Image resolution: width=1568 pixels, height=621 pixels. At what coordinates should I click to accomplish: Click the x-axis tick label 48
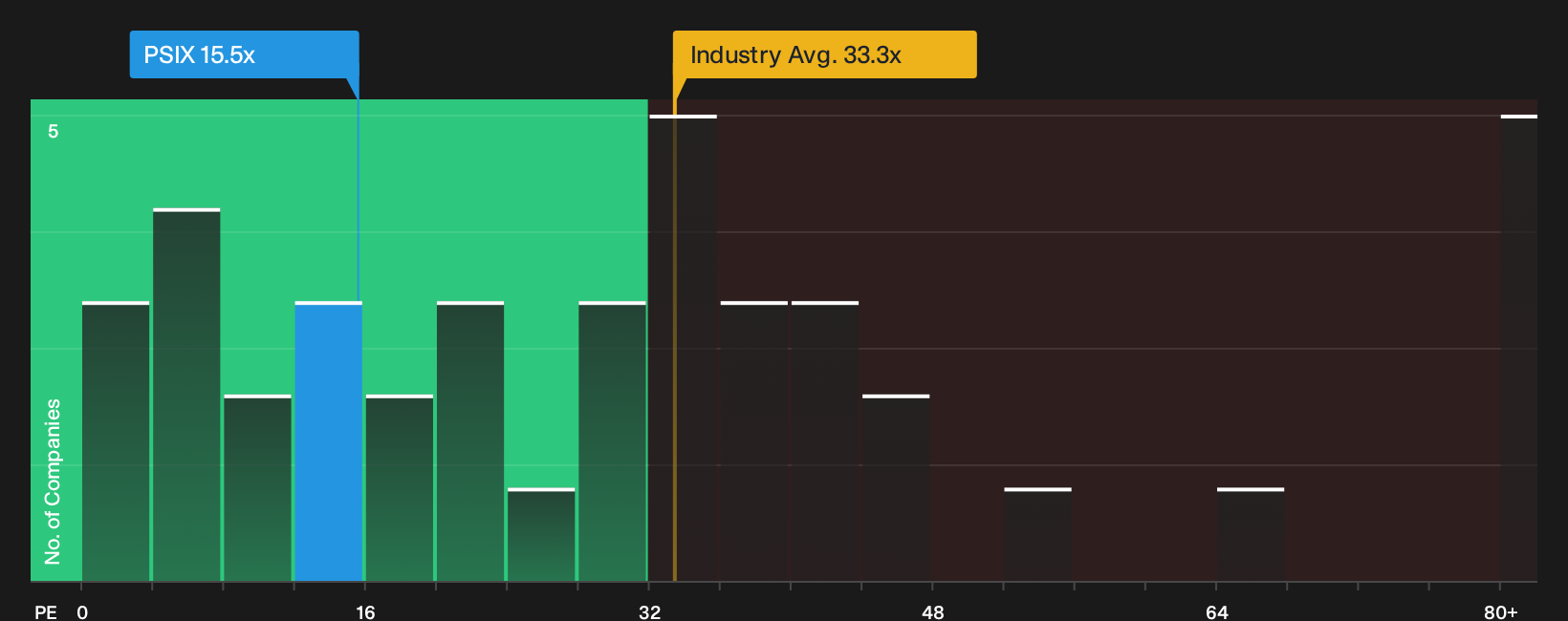click(932, 612)
